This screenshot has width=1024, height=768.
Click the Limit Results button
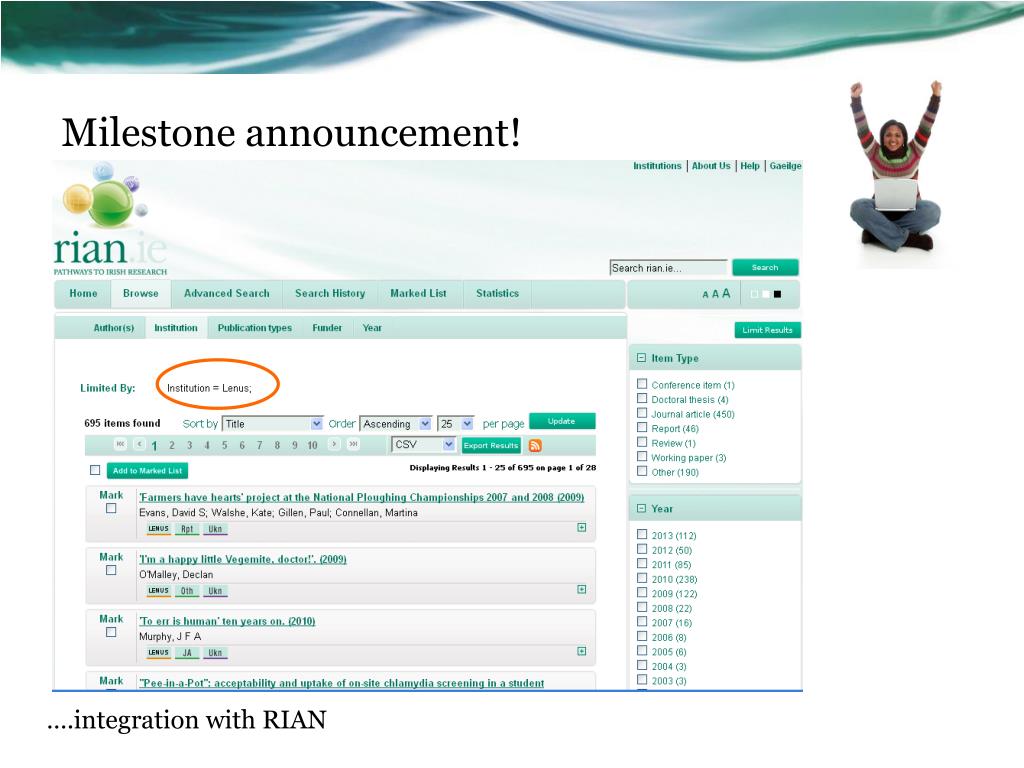(767, 330)
